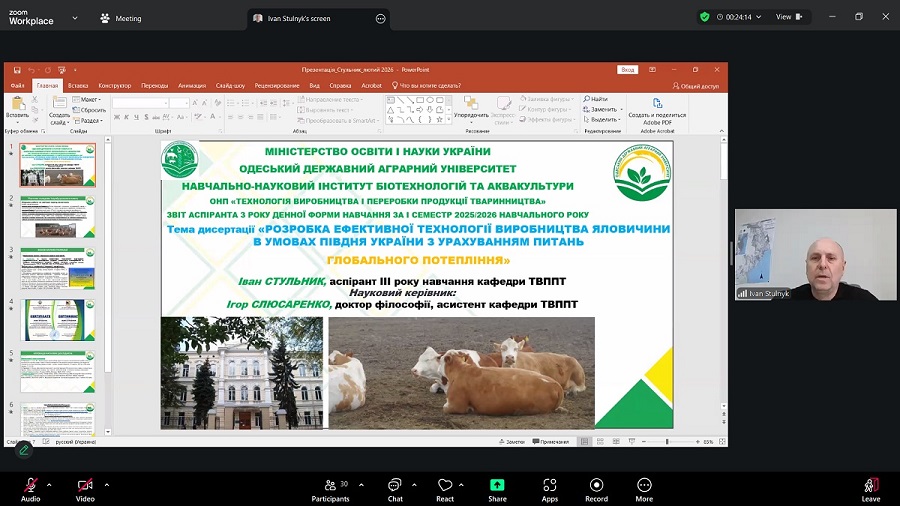The width and height of the screenshot is (900, 506).
Task: Unmute the microphone with Audio button
Action: (x=31, y=487)
